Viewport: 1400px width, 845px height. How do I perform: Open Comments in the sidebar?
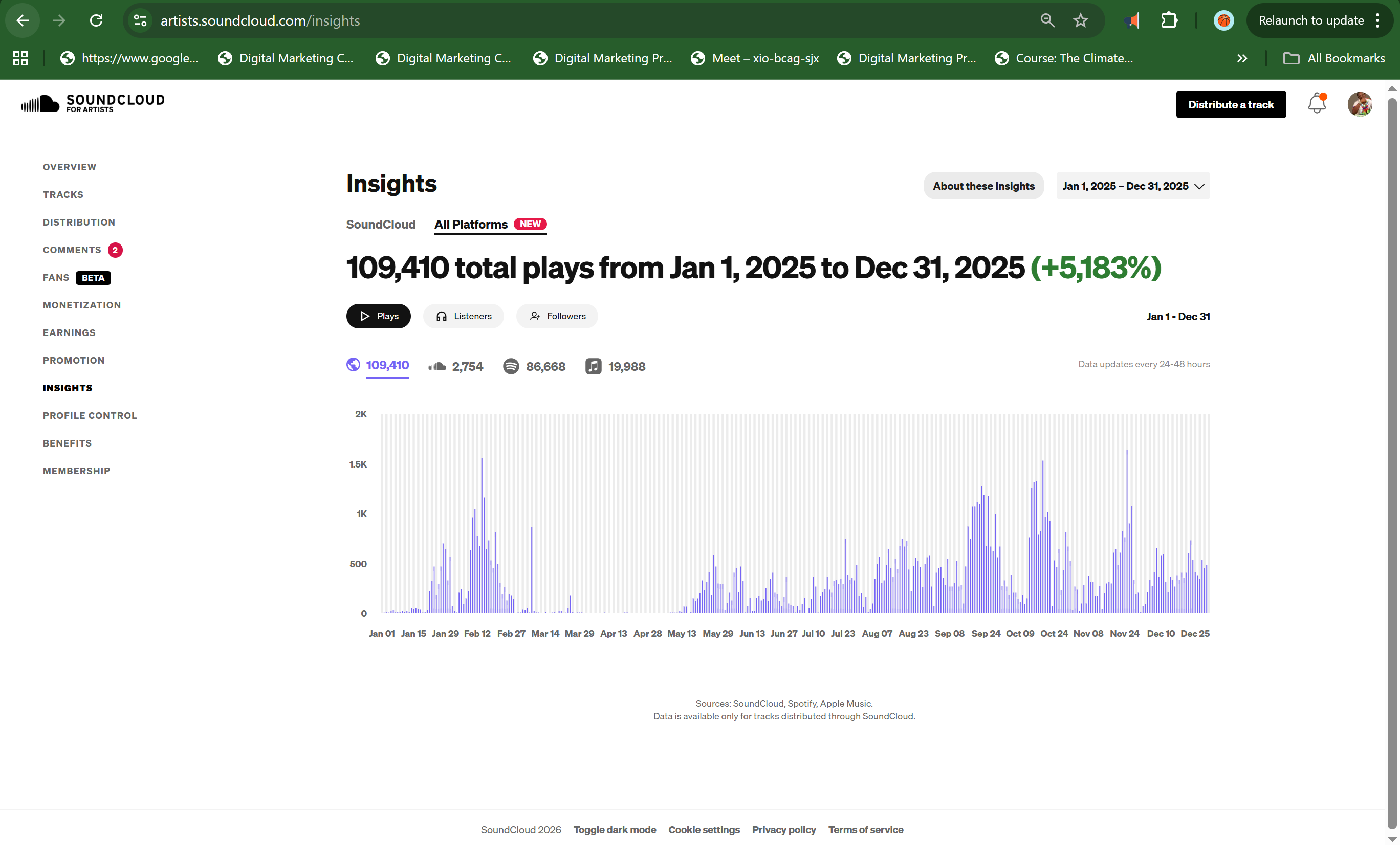(82, 250)
